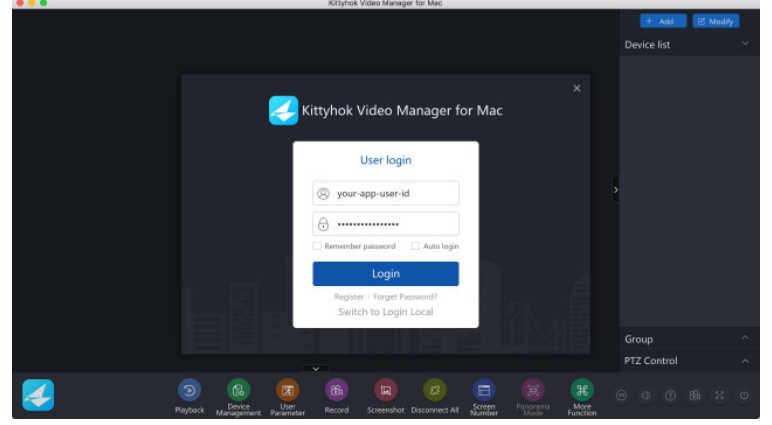The height and width of the screenshot is (425, 772).
Task: Click the files icon beside the help icon
Action: tap(695, 395)
